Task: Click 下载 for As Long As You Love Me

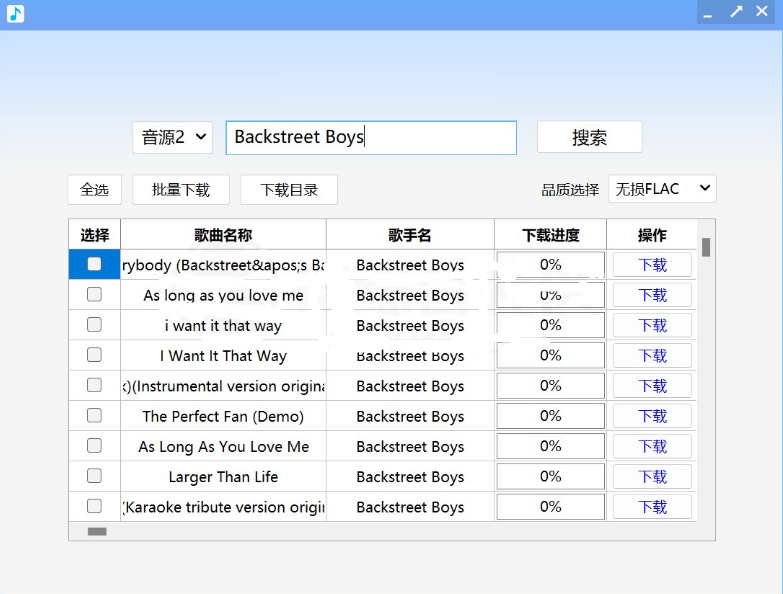Action: tap(652, 446)
